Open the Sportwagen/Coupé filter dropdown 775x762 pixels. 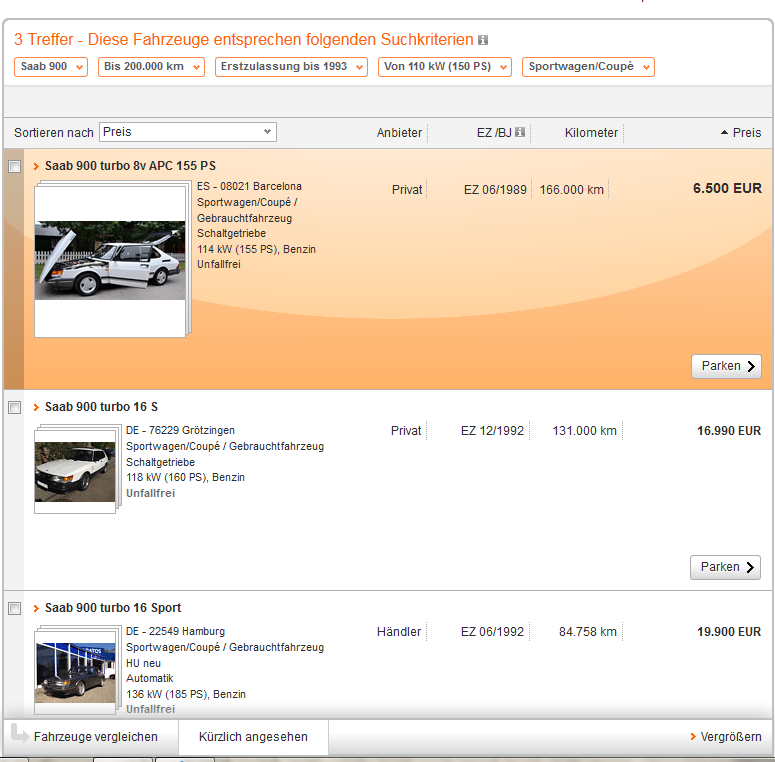point(588,67)
